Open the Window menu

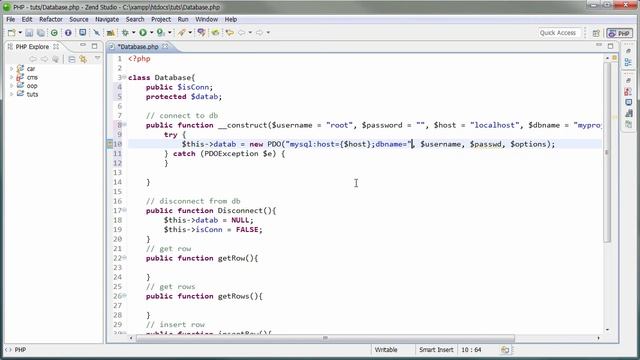point(207,19)
